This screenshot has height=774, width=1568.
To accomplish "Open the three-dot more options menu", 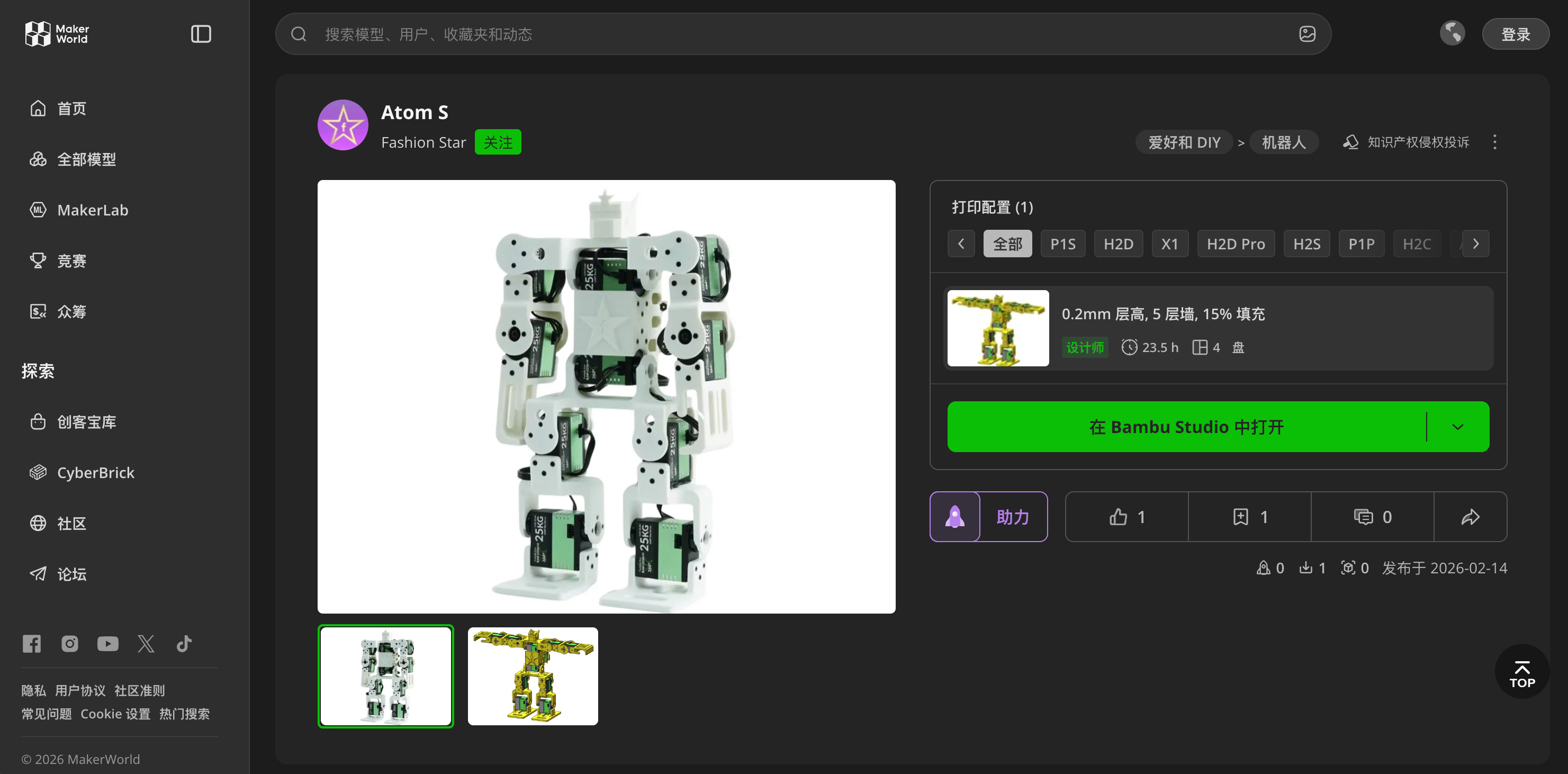I will 1494,142.
